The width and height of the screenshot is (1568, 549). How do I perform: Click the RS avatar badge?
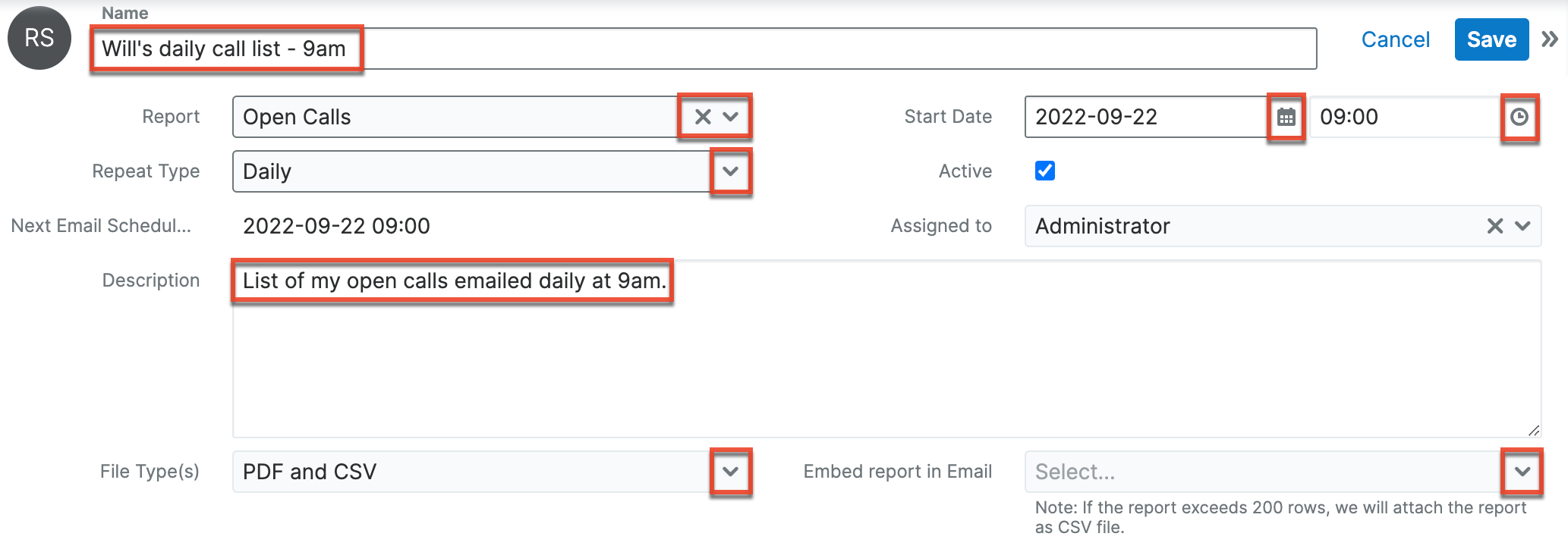(x=39, y=38)
